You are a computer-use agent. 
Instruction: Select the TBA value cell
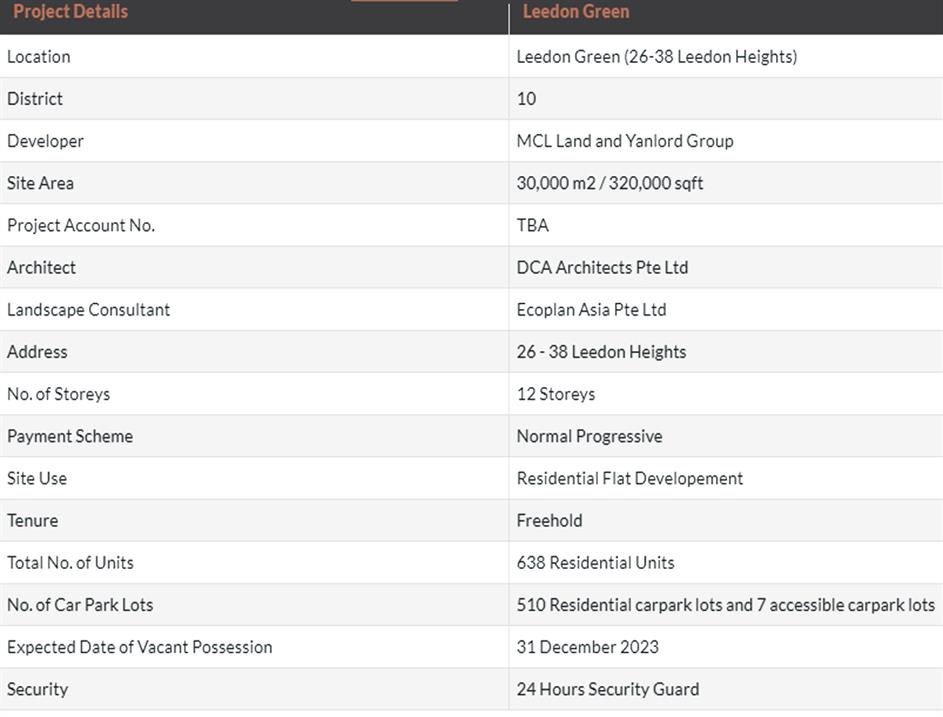[532, 225]
